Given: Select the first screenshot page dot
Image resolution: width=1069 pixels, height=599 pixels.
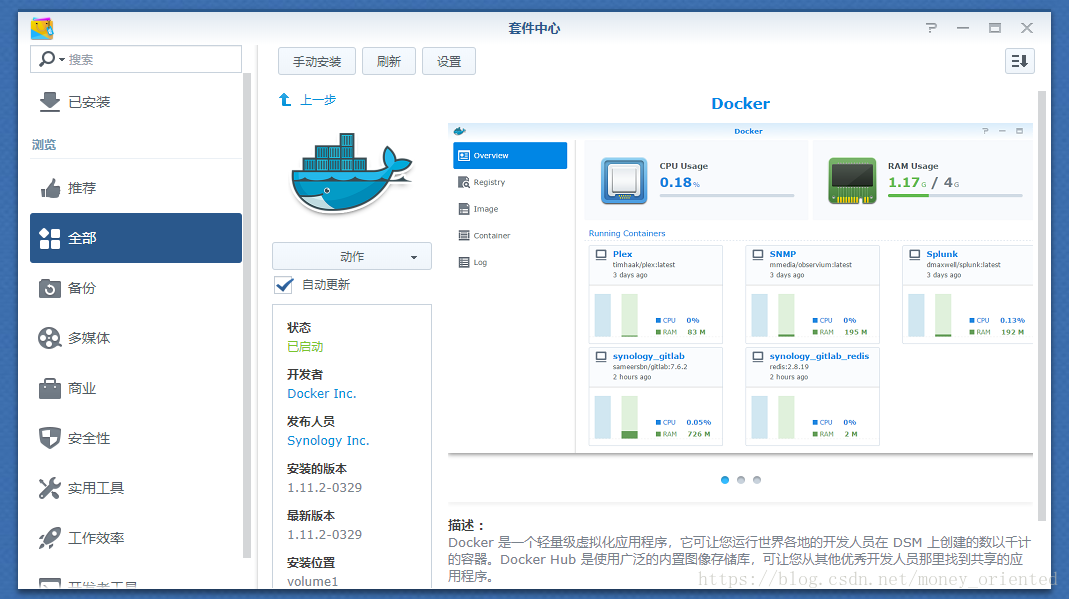Looking at the screenshot, I should coord(725,480).
